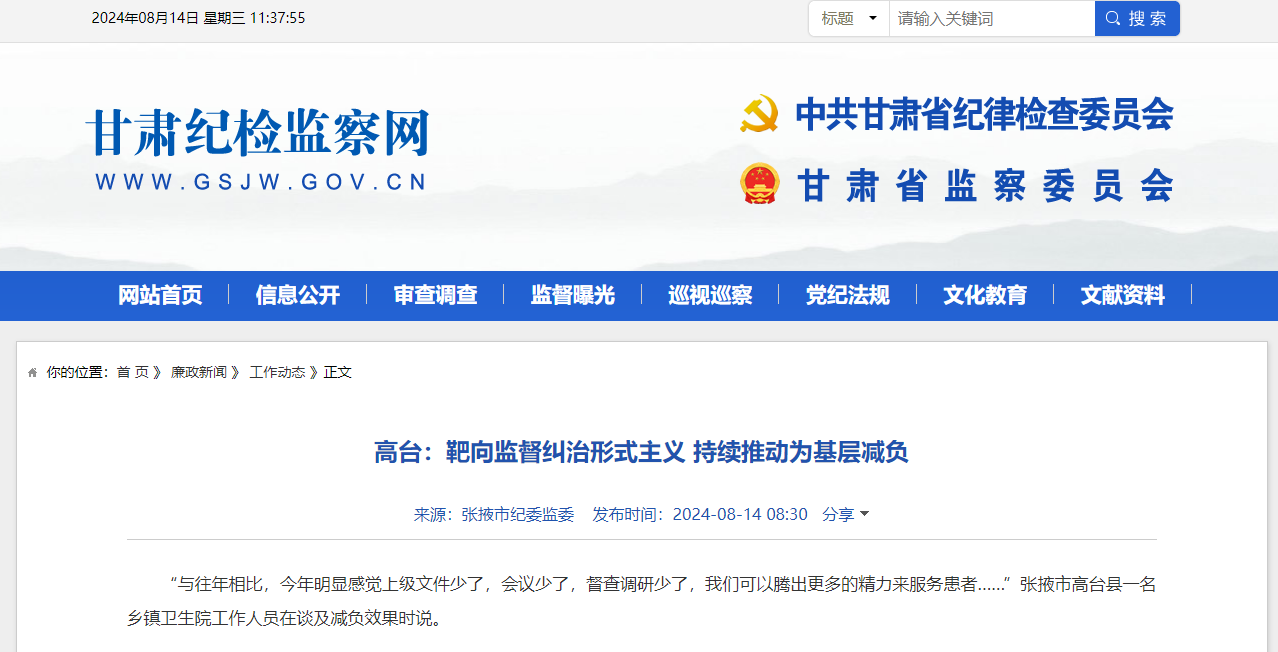Focus the 请输入关键词 search input field
Viewport: 1278px width, 652px height.
coord(991,18)
